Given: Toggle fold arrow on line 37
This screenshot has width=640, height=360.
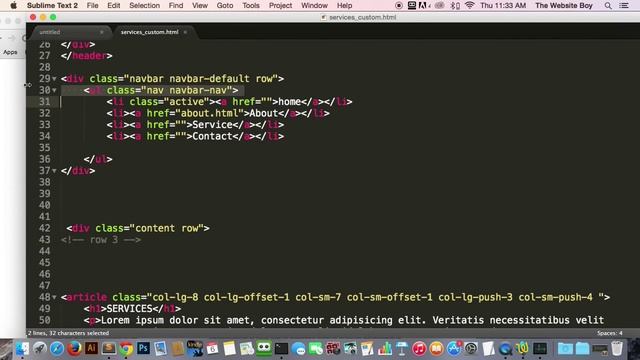Looking at the screenshot, I should [x=54, y=171].
